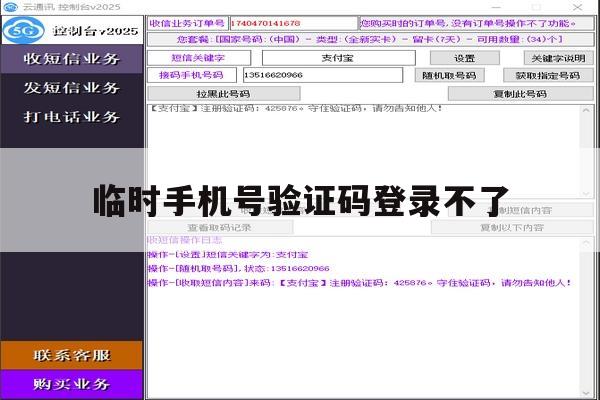Open 关键字说明 help button
Image resolution: width=600 pixels, height=400 pixels.
pyautogui.click(x=559, y=58)
